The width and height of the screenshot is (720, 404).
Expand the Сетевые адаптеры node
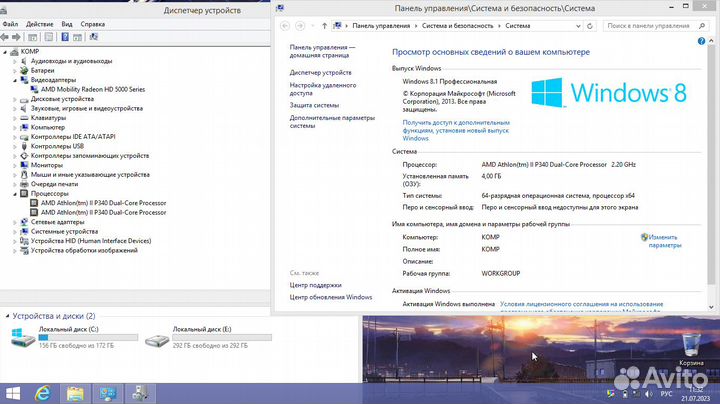pyautogui.click(x=15, y=222)
